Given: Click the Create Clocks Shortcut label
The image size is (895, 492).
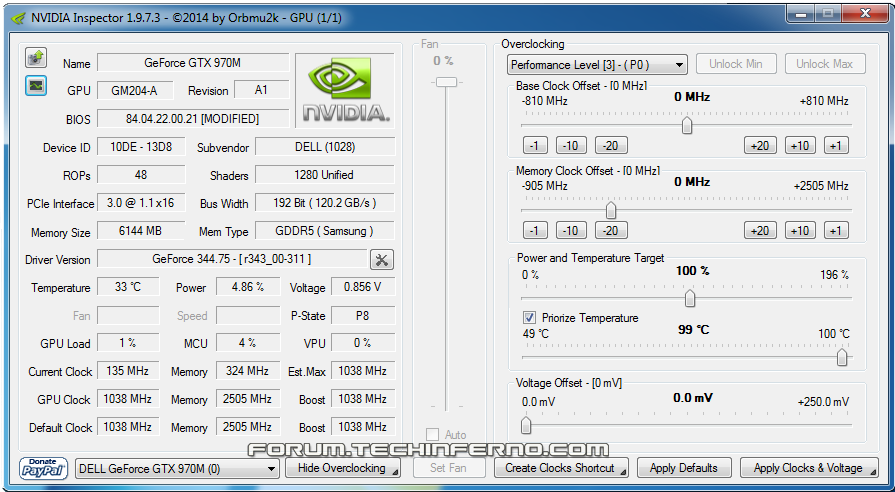Looking at the screenshot, I should (x=559, y=468).
